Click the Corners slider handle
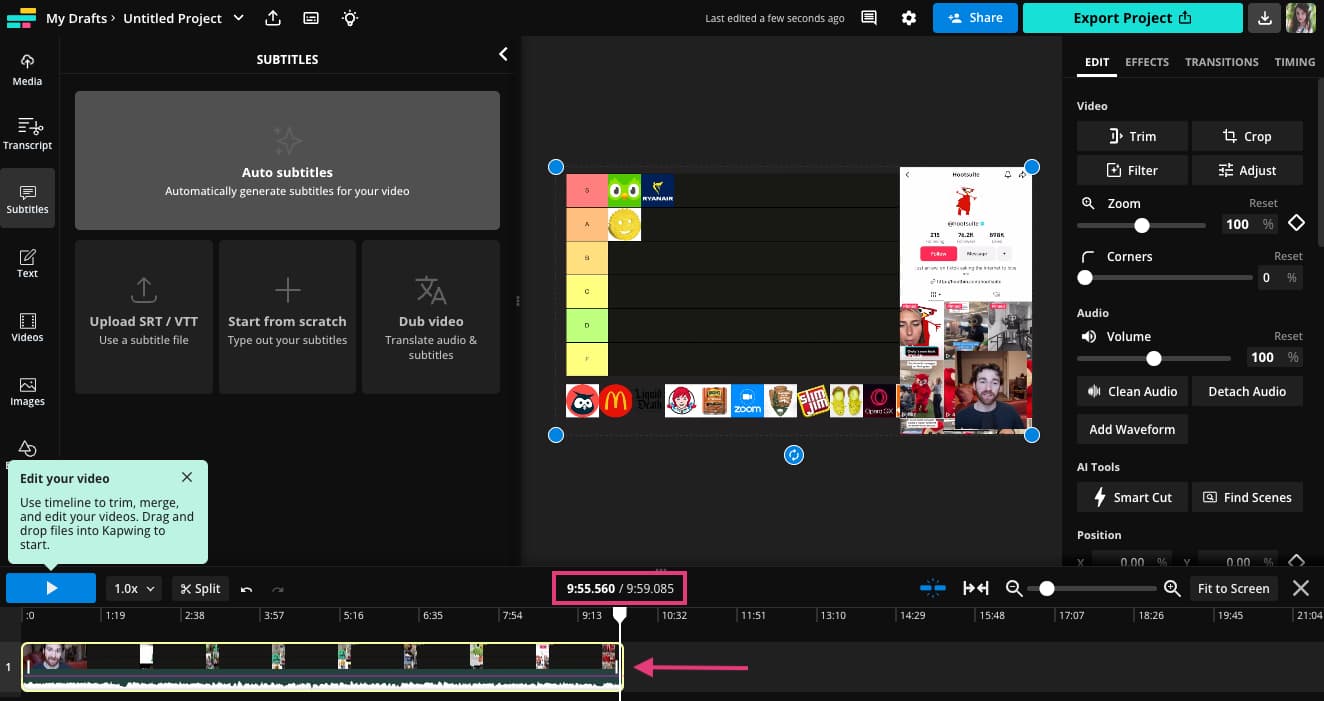This screenshot has width=1324, height=701. (1085, 277)
